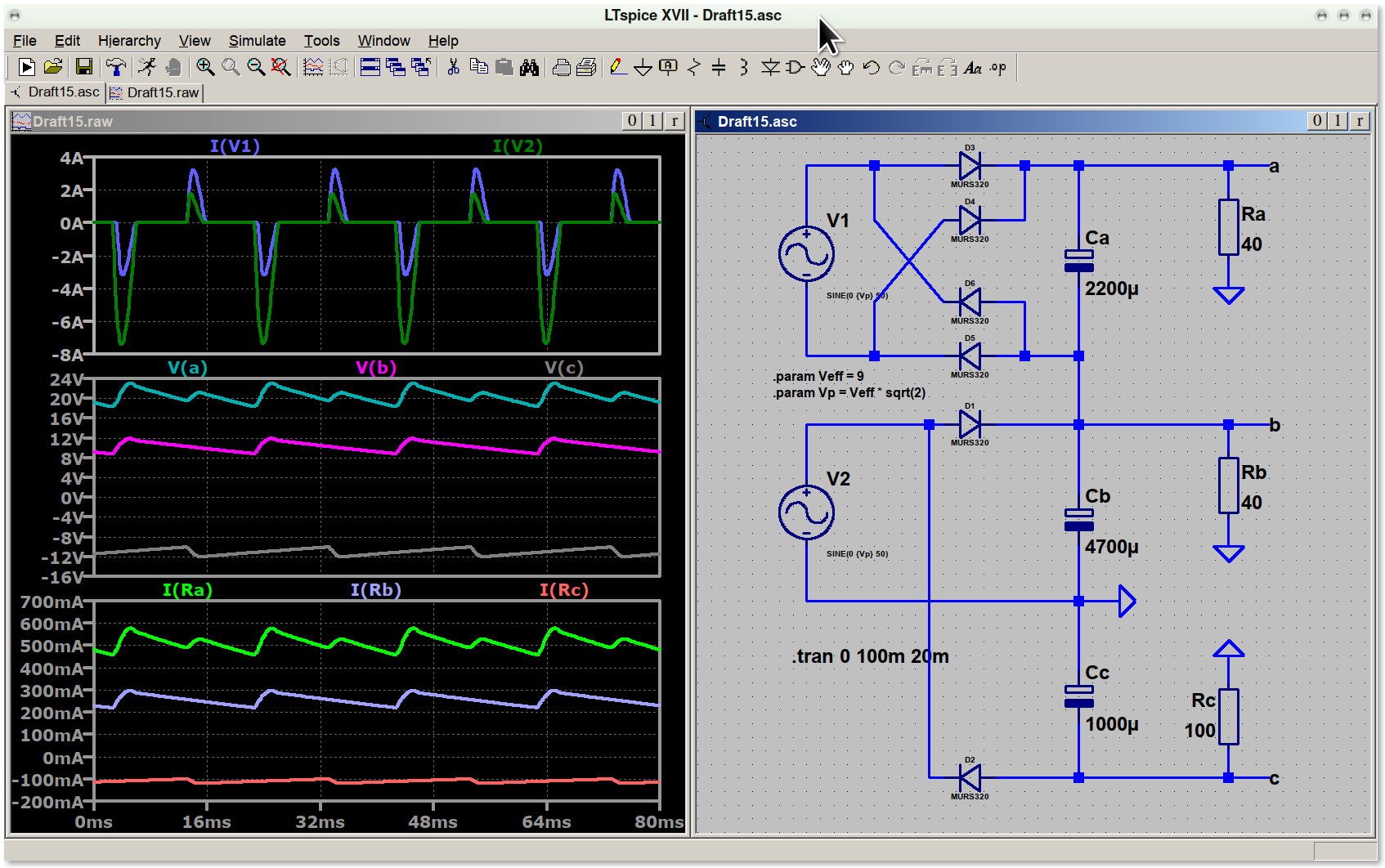Select the Place Ground tool
The image size is (1385, 868).
[643, 67]
